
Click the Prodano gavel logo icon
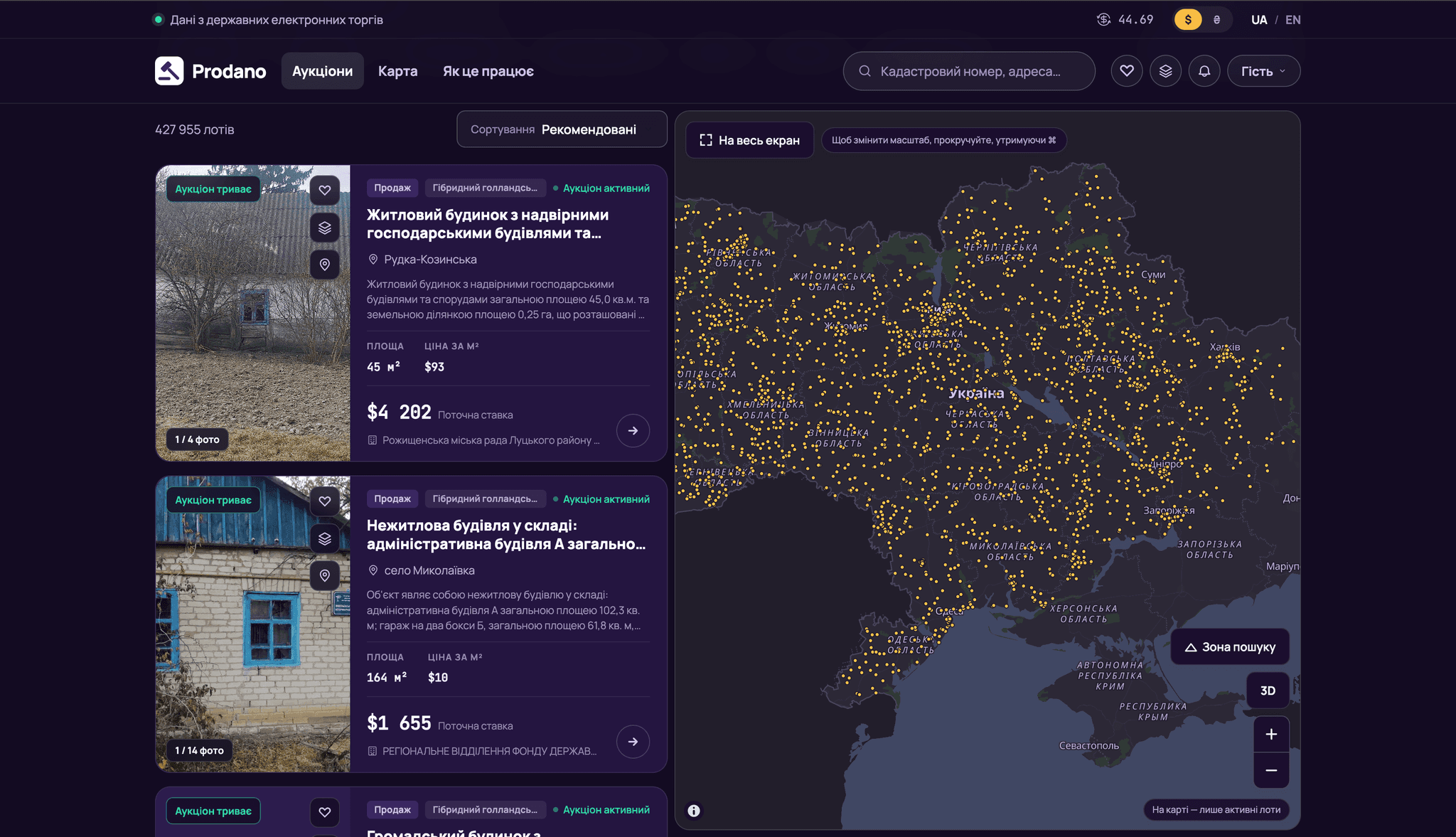pos(169,71)
